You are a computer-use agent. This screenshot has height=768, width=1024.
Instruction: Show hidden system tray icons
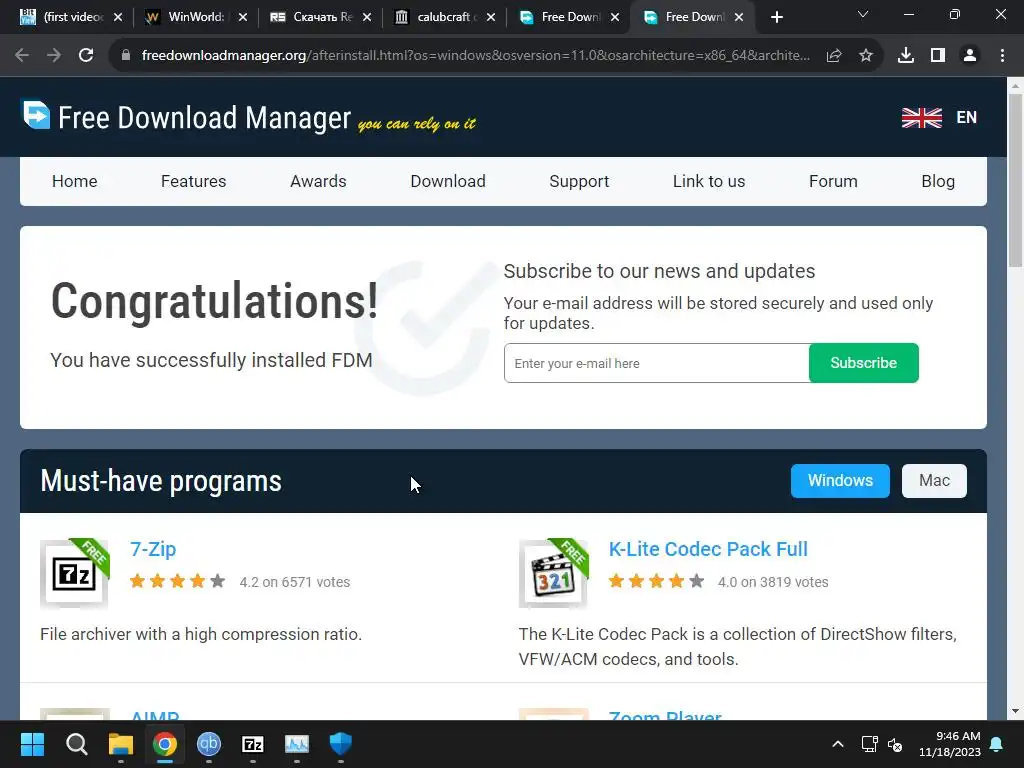click(x=838, y=744)
